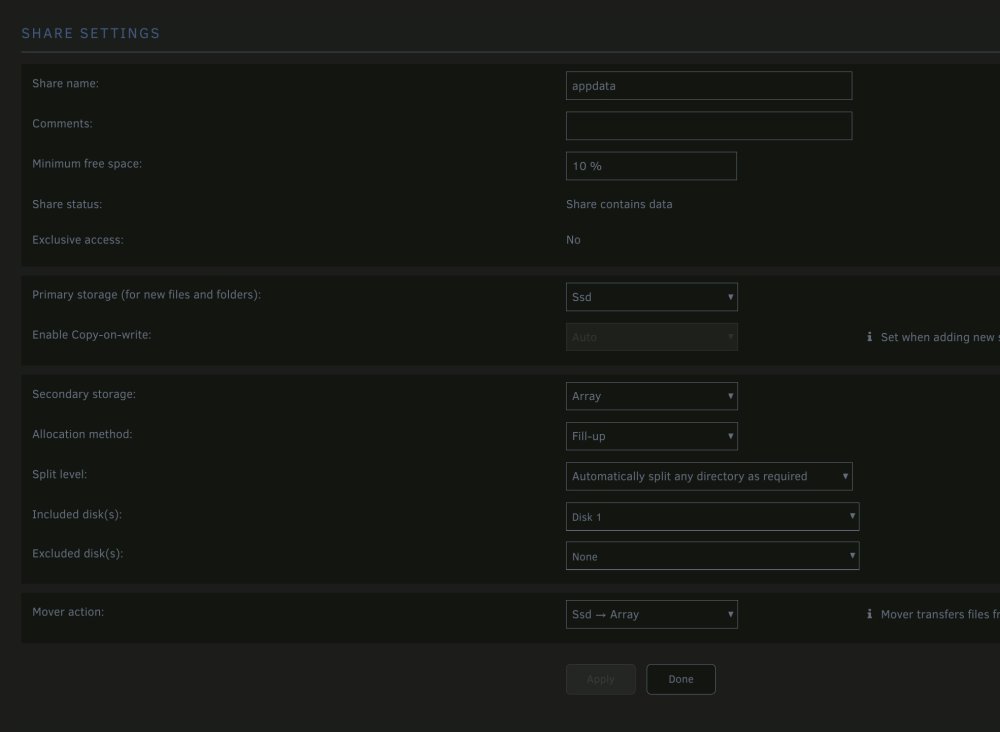
Task: Click the 'Minimum free space:' label
Action: click(87, 164)
